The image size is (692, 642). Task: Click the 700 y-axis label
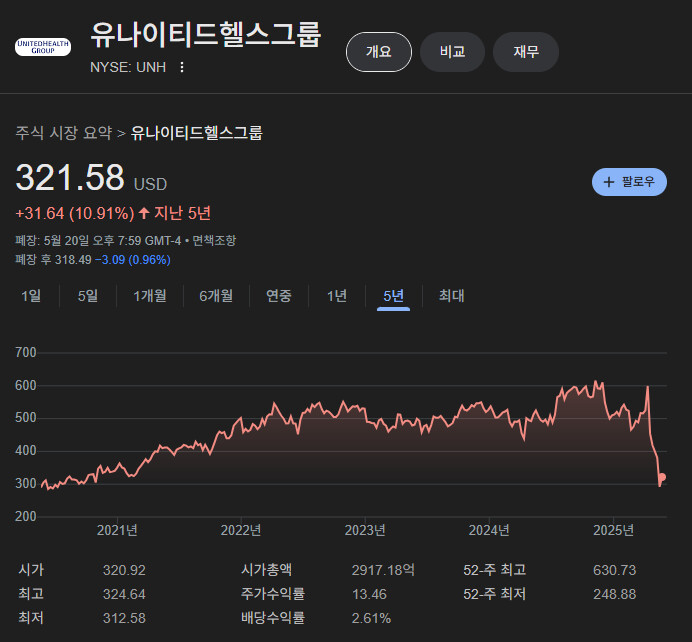tap(26, 353)
